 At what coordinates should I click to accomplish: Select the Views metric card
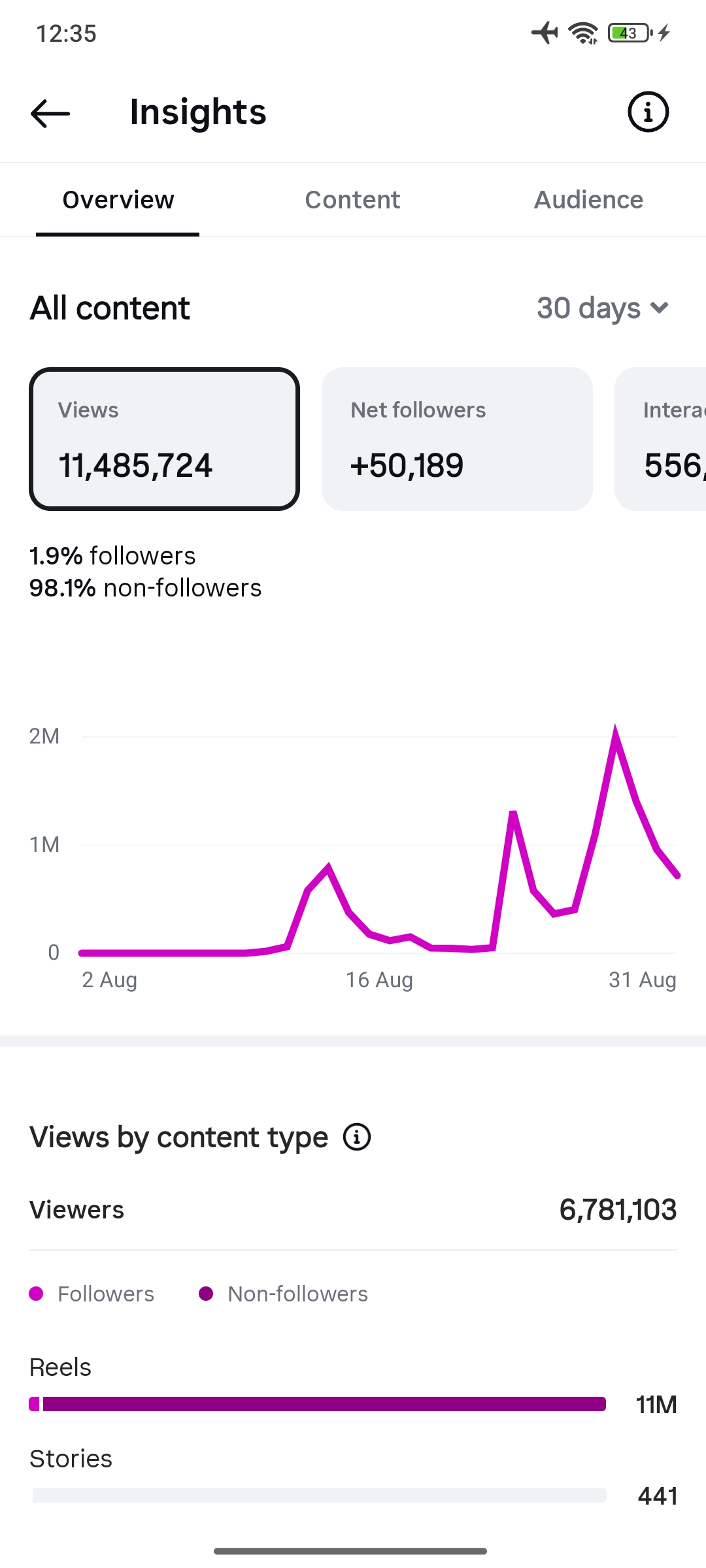click(x=164, y=439)
